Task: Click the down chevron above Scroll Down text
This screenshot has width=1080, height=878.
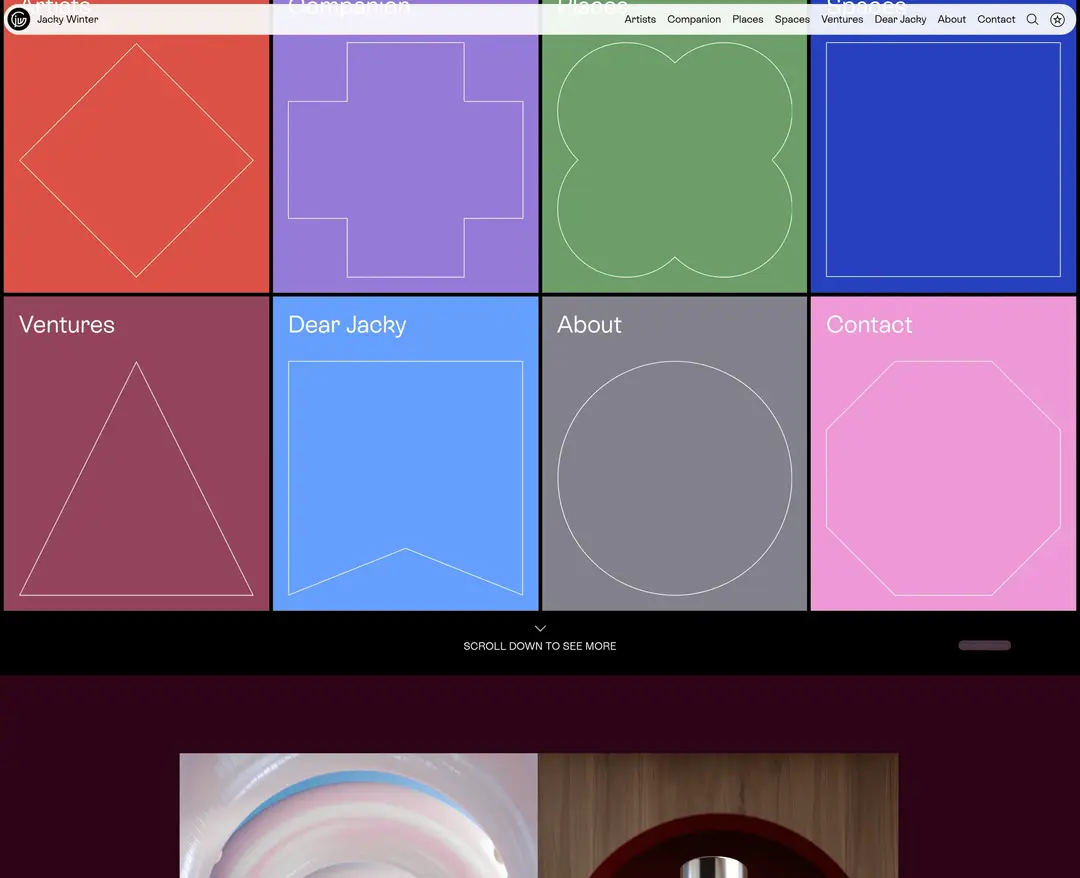Action: [540, 628]
